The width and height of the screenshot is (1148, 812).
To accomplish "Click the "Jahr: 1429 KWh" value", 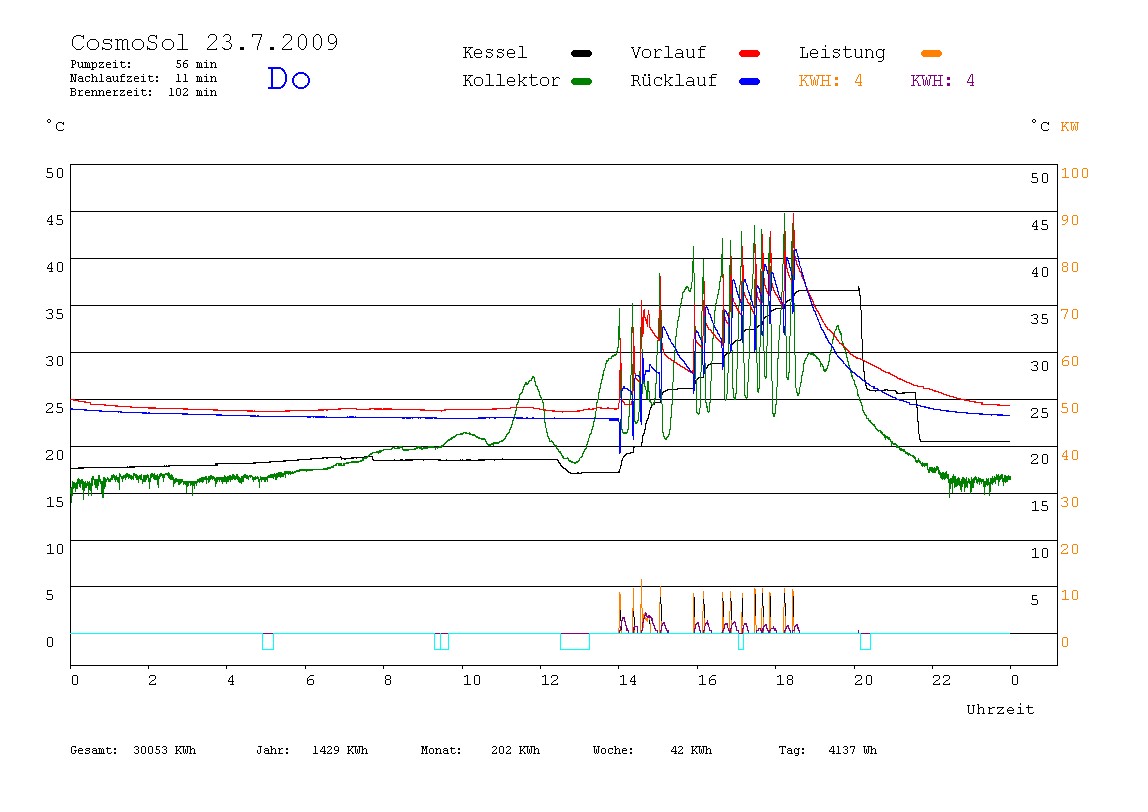I will point(312,750).
